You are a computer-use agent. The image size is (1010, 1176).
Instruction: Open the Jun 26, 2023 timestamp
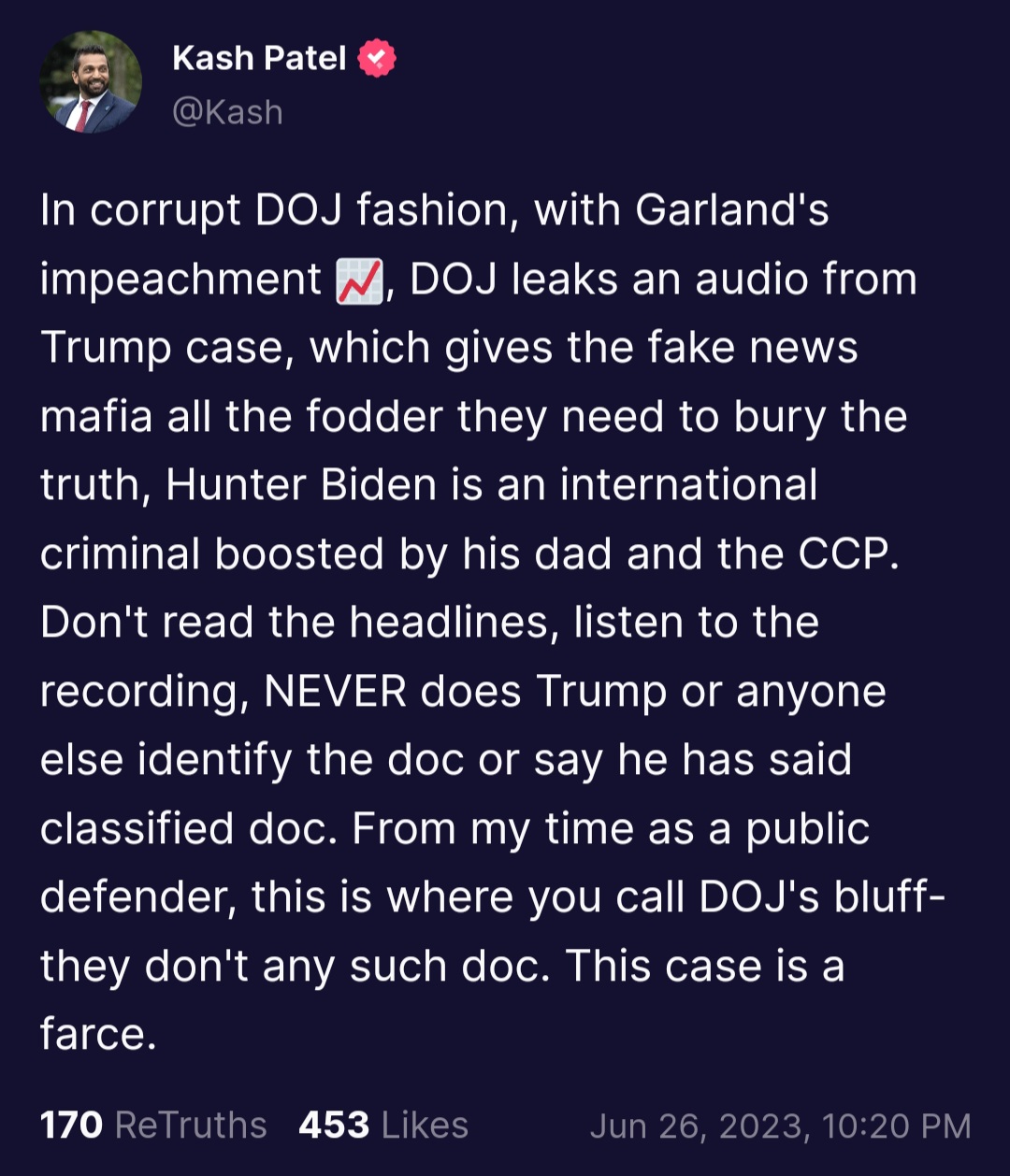tap(780, 1126)
